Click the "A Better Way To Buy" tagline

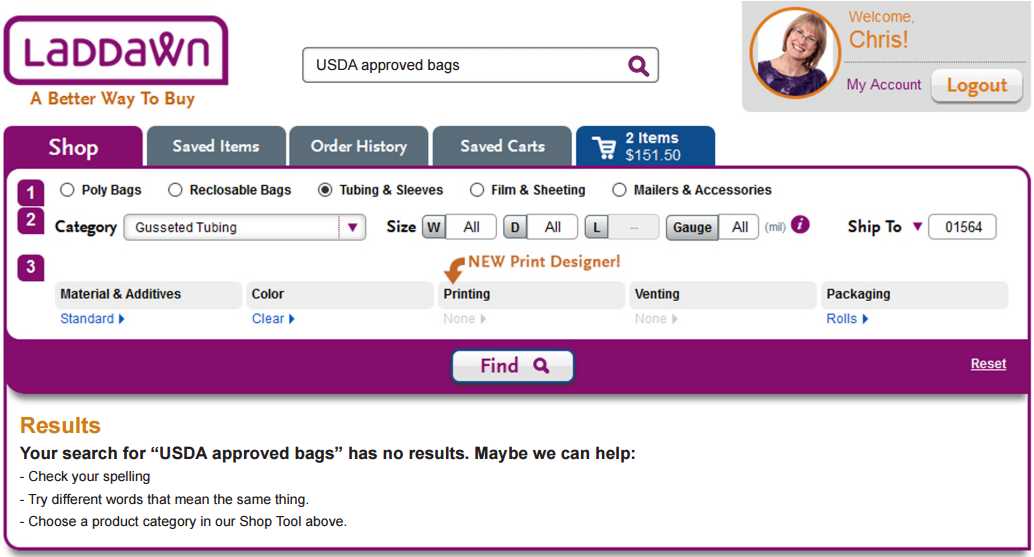(x=113, y=99)
